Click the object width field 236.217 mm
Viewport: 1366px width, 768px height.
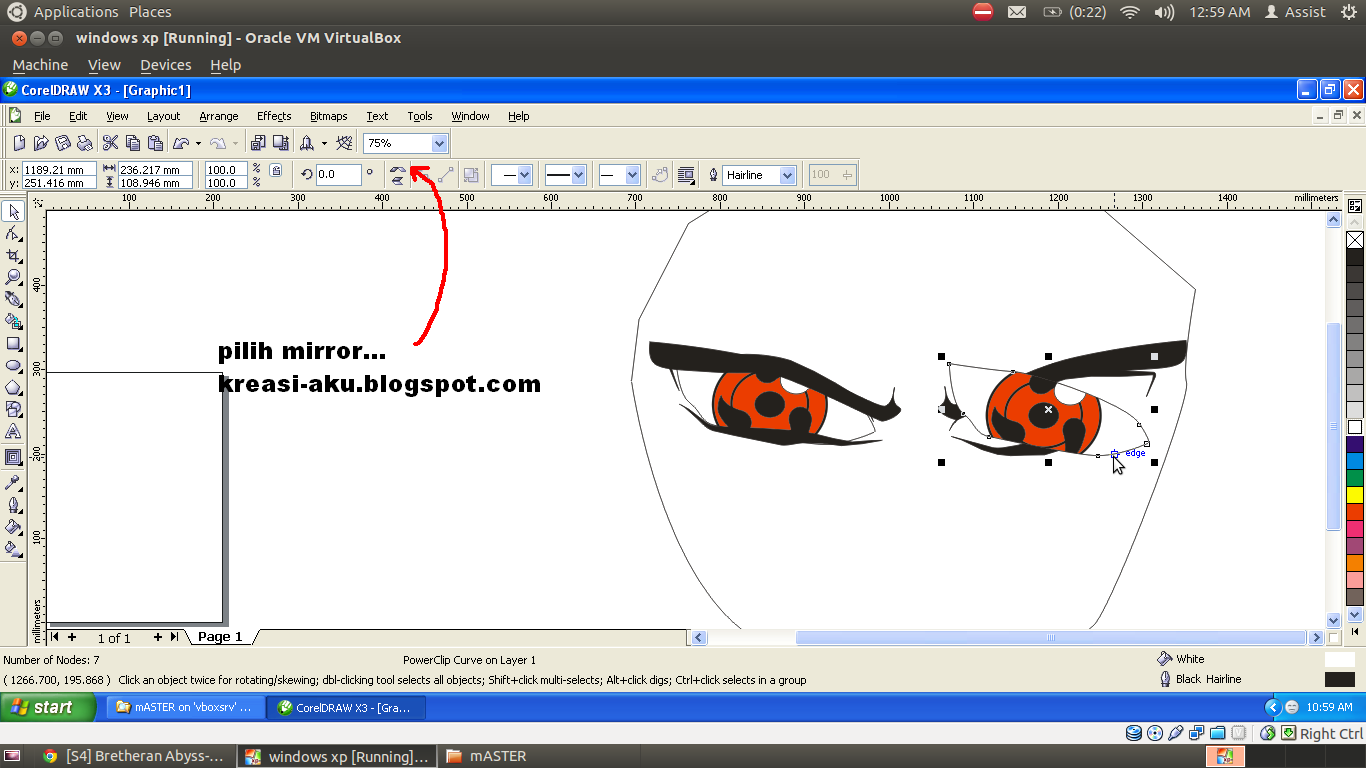point(156,170)
